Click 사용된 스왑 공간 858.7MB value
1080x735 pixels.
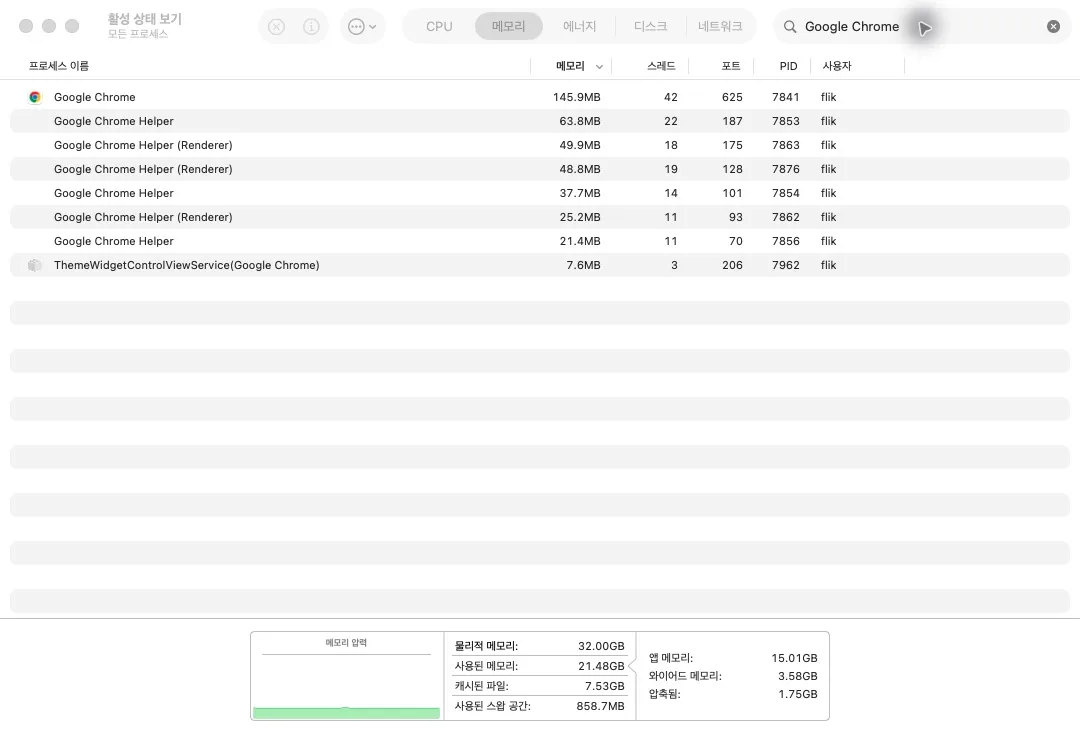click(601, 706)
